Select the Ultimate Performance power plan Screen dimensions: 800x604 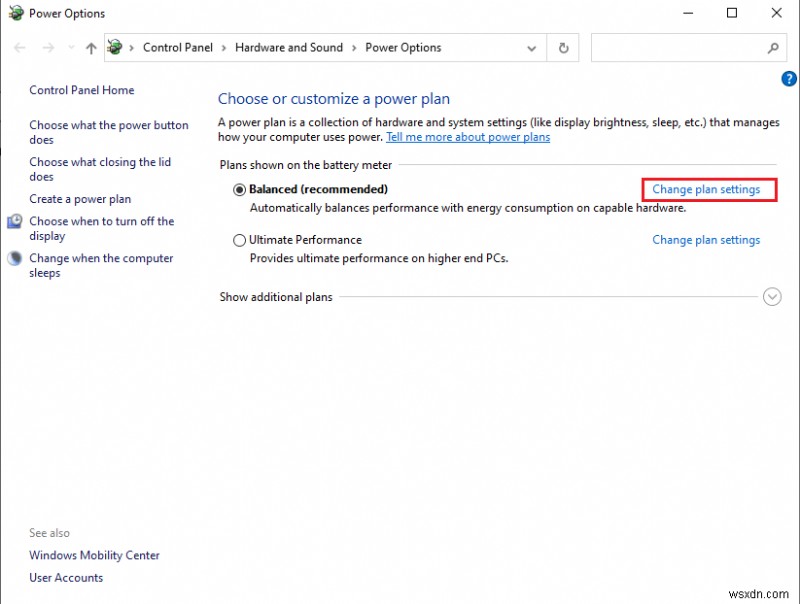coord(239,240)
